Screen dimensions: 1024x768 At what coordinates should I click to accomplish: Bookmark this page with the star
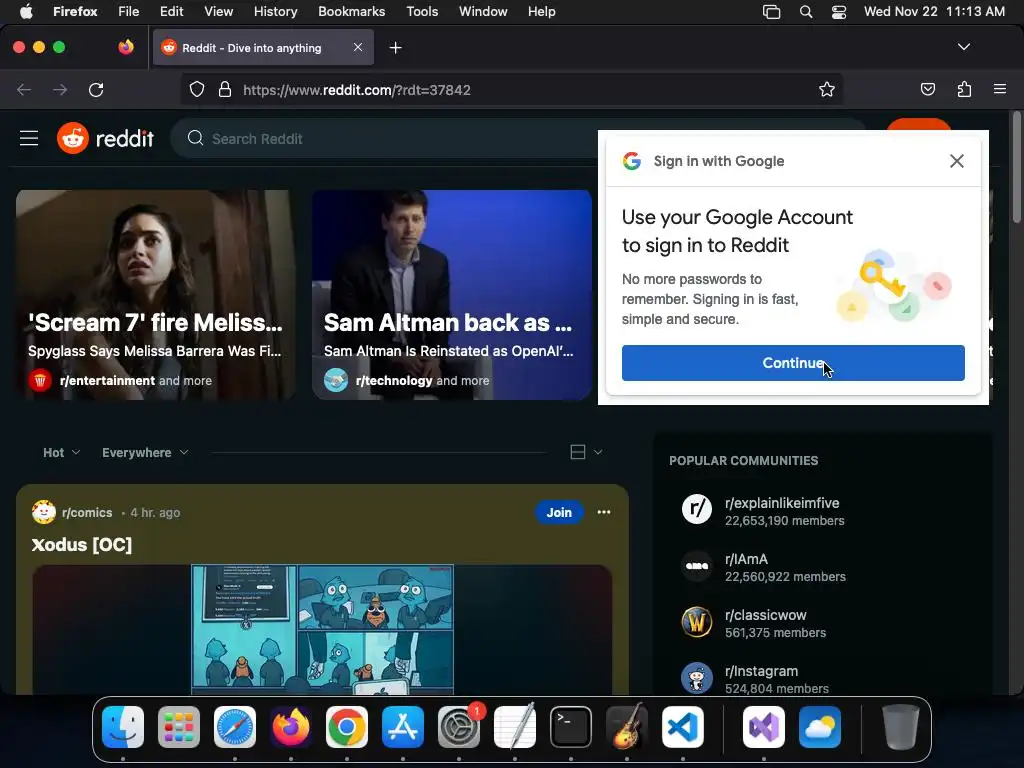[x=827, y=89]
